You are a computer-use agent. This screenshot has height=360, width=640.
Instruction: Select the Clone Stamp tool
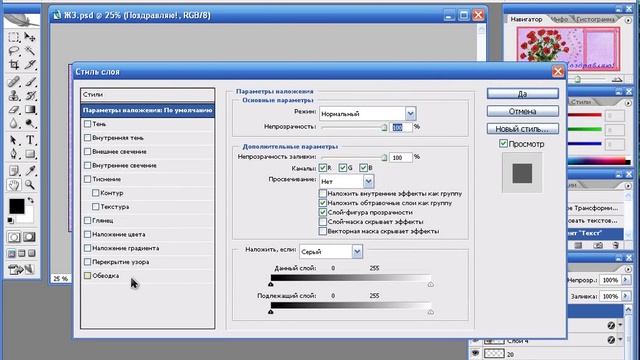[x=14, y=96]
